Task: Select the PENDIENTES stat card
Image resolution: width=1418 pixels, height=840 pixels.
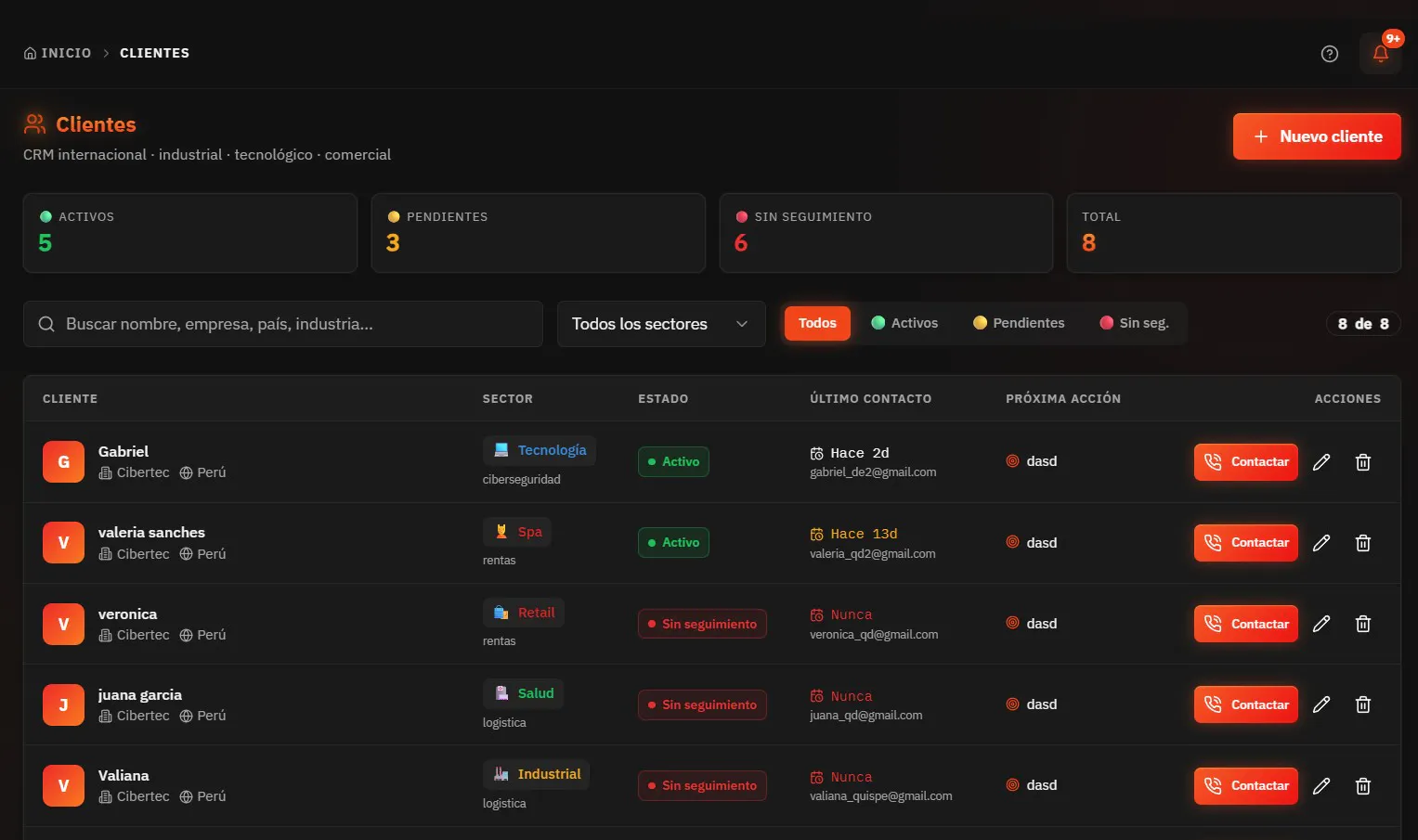Action: [539, 233]
